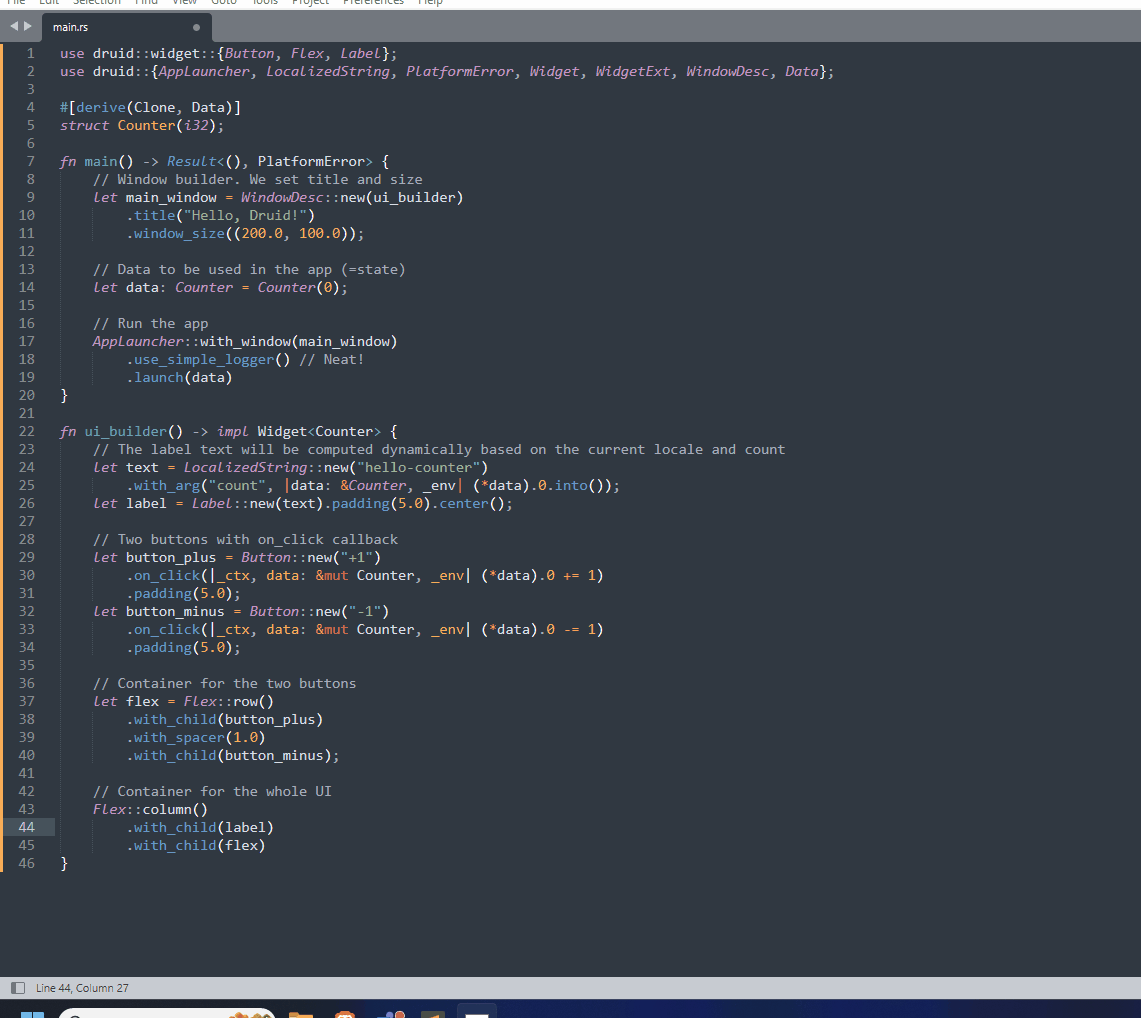
Task: Open the Project menu
Action: point(310,3)
